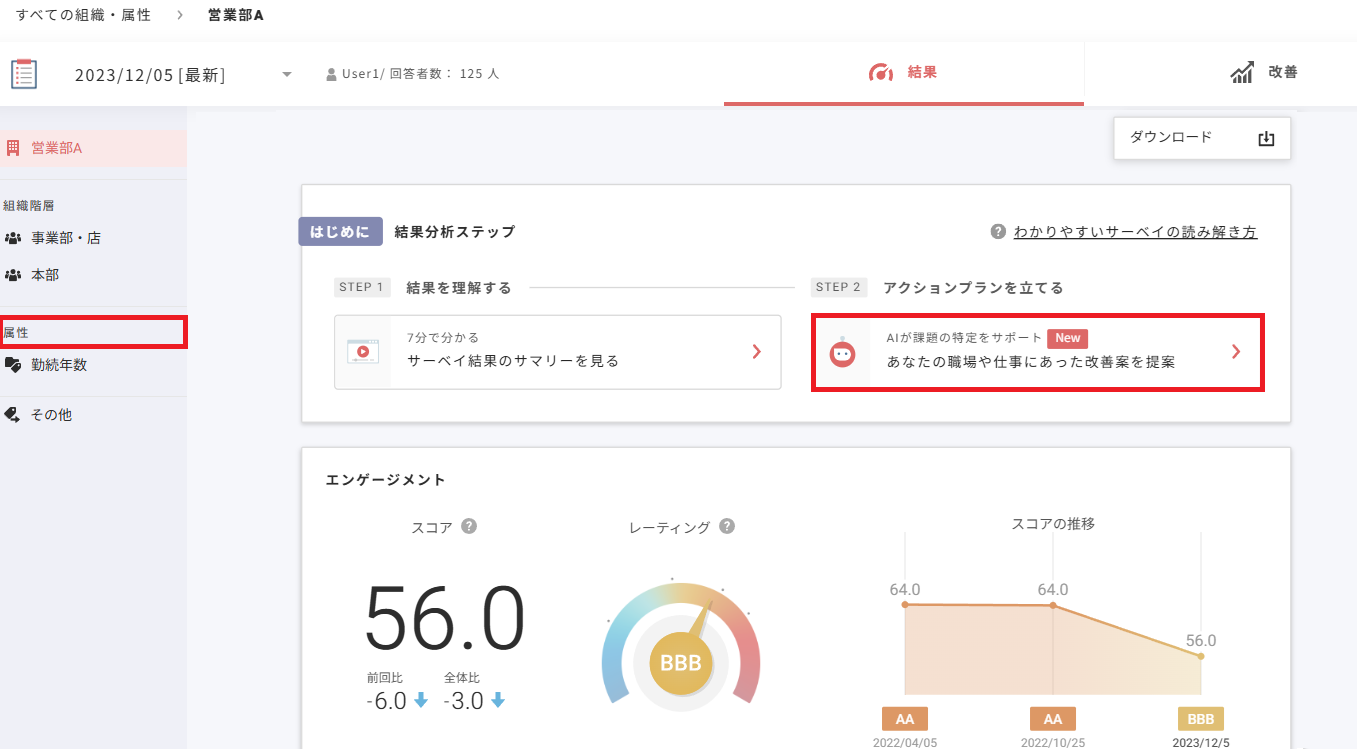Switch to the 結果 tab
1357x749 pixels.
pyautogui.click(x=903, y=71)
